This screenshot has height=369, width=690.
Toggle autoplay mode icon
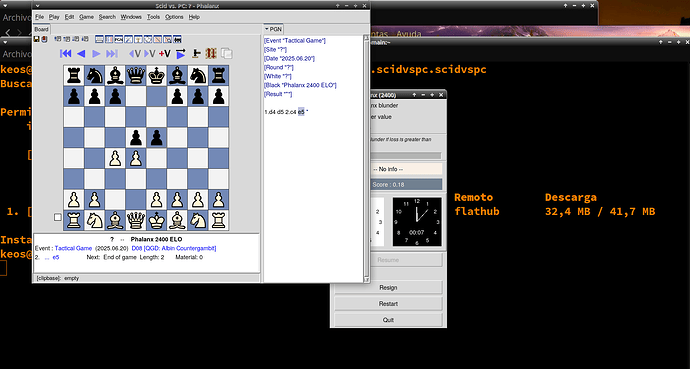pyautogui.click(x=180, y=54)
